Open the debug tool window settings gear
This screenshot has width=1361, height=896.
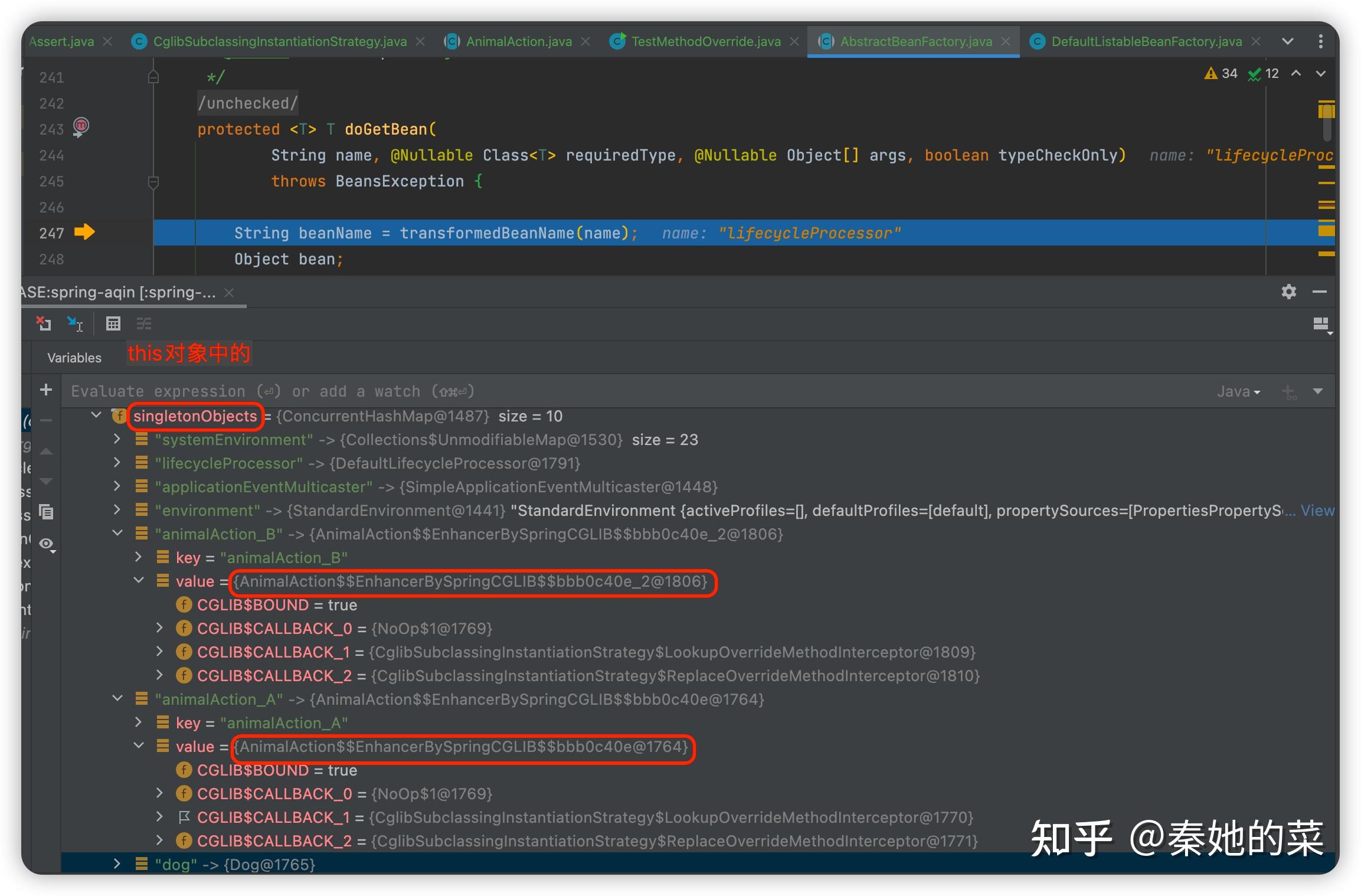[x=1289, y=292]
